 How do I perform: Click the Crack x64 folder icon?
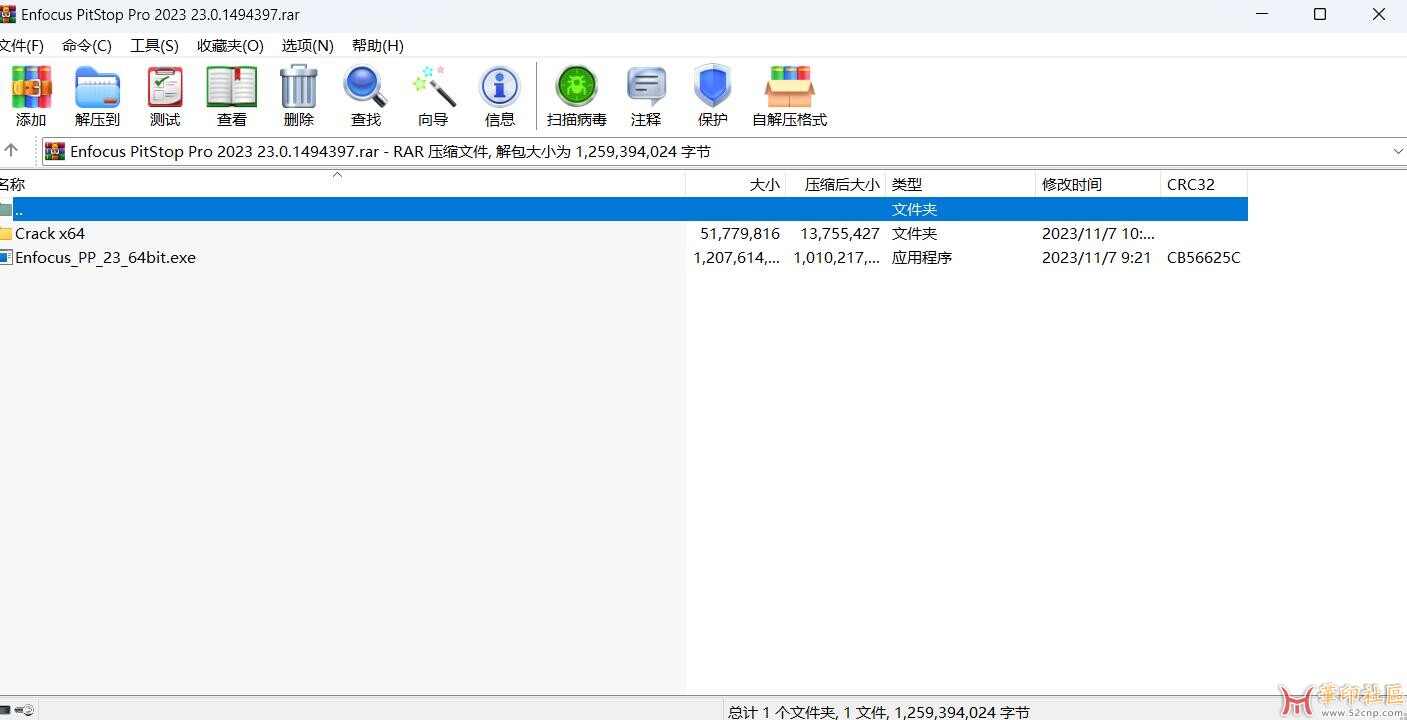(5, 234)
